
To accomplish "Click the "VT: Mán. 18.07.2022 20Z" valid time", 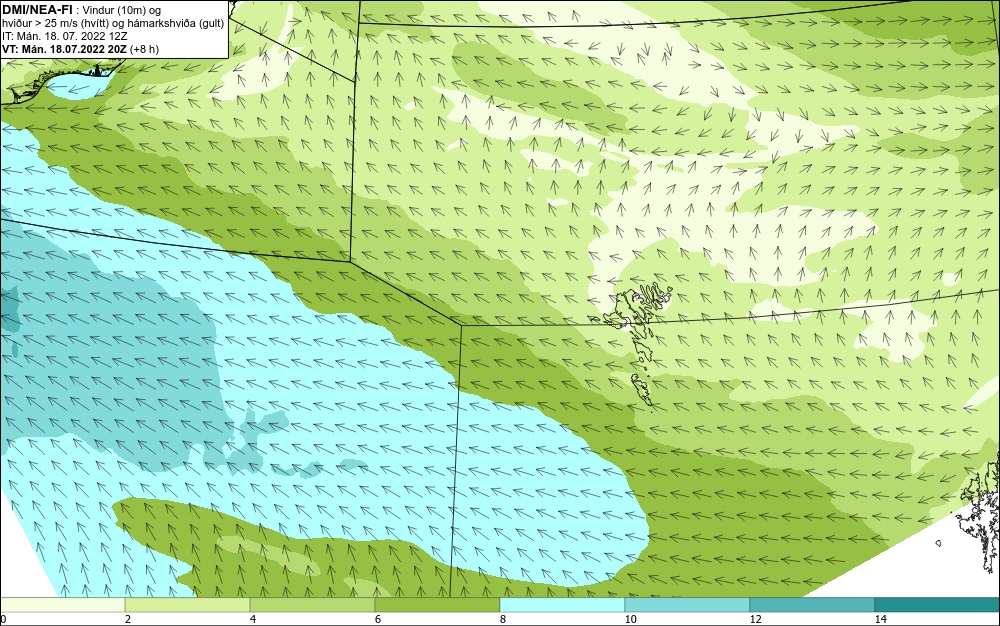I will click(64, 49).
